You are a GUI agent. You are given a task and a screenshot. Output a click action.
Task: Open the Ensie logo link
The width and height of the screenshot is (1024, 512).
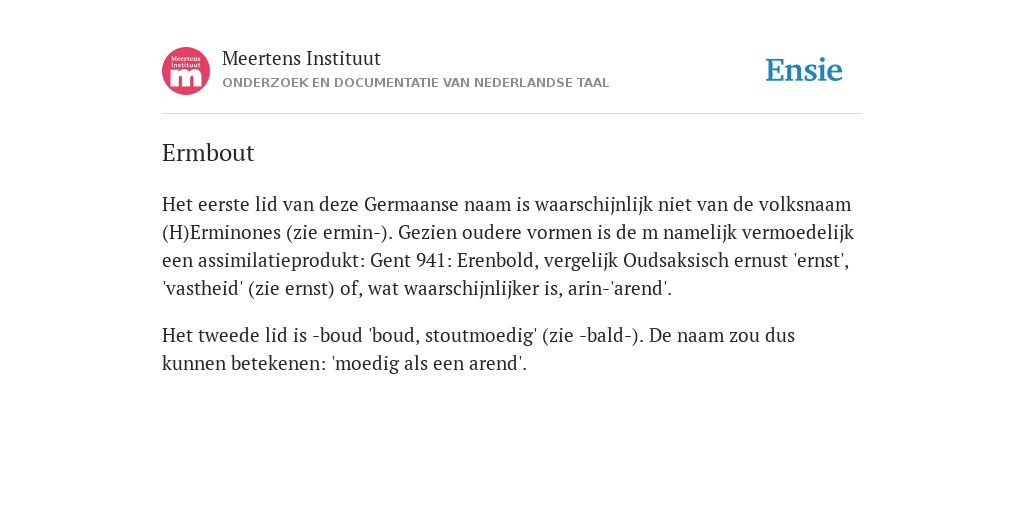804,70
